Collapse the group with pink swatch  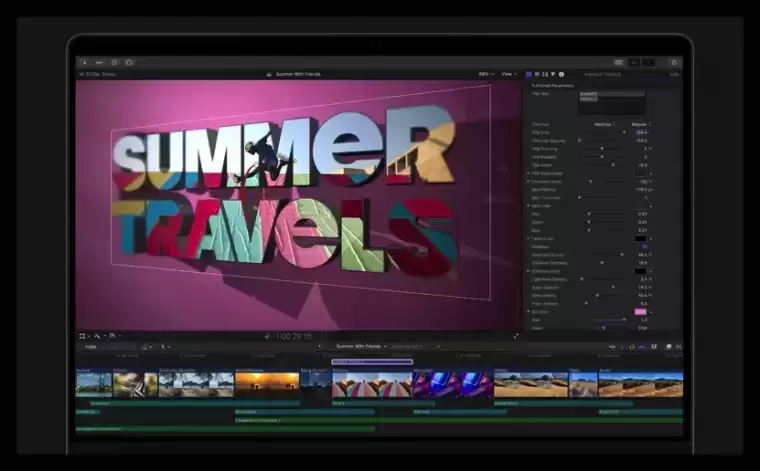(528, 312)
